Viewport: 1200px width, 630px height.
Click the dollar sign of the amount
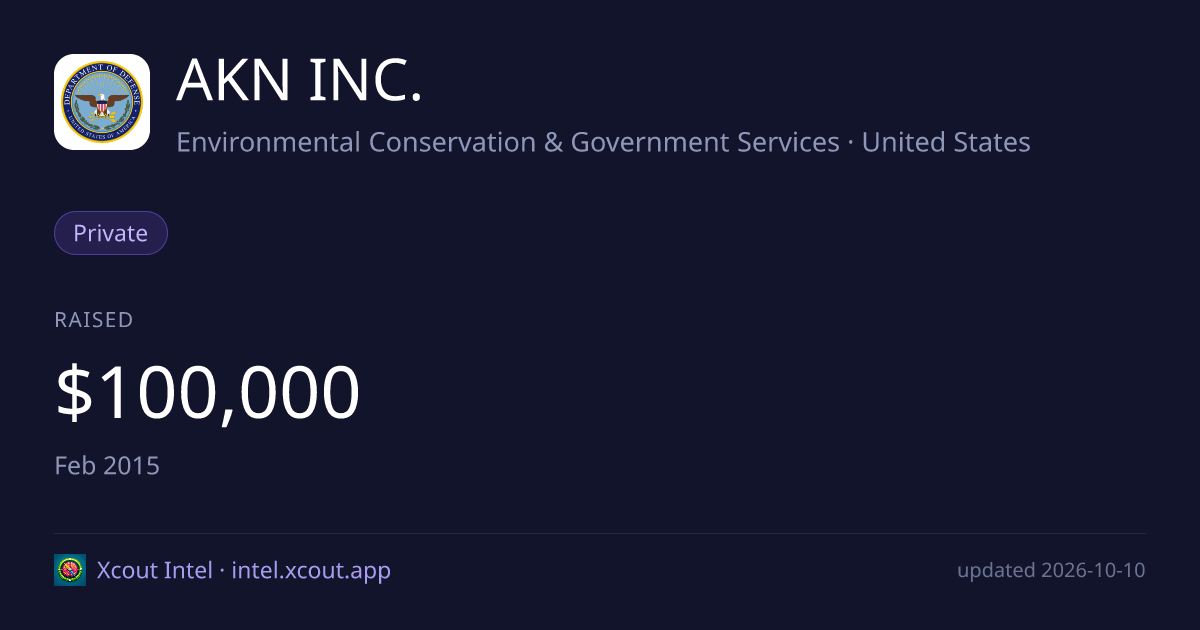(72, 393)
